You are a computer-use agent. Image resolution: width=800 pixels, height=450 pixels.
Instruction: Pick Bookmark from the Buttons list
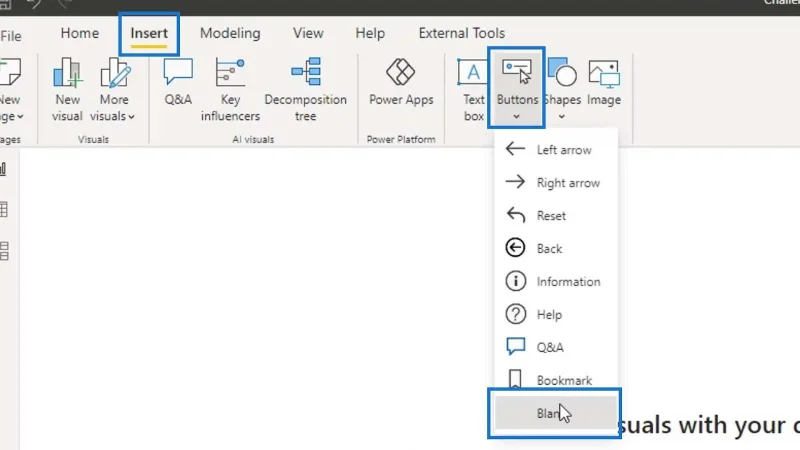pyautogui.click(x=555, y=381)
